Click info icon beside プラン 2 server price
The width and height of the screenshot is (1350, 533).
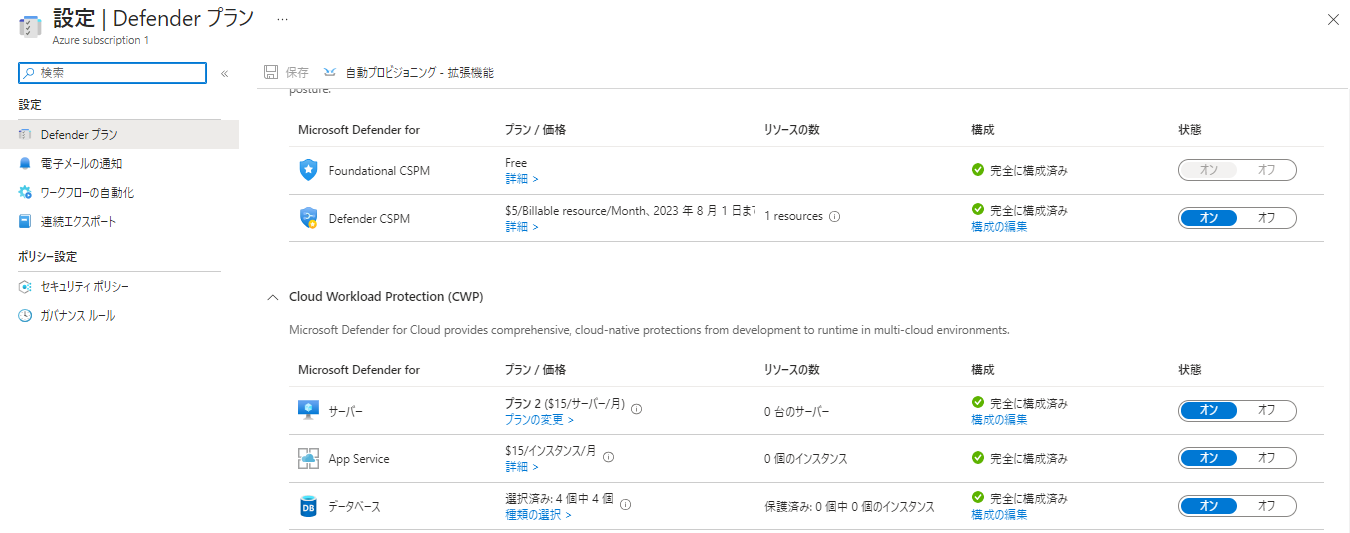pyautogui.click(x=636, y=408)
